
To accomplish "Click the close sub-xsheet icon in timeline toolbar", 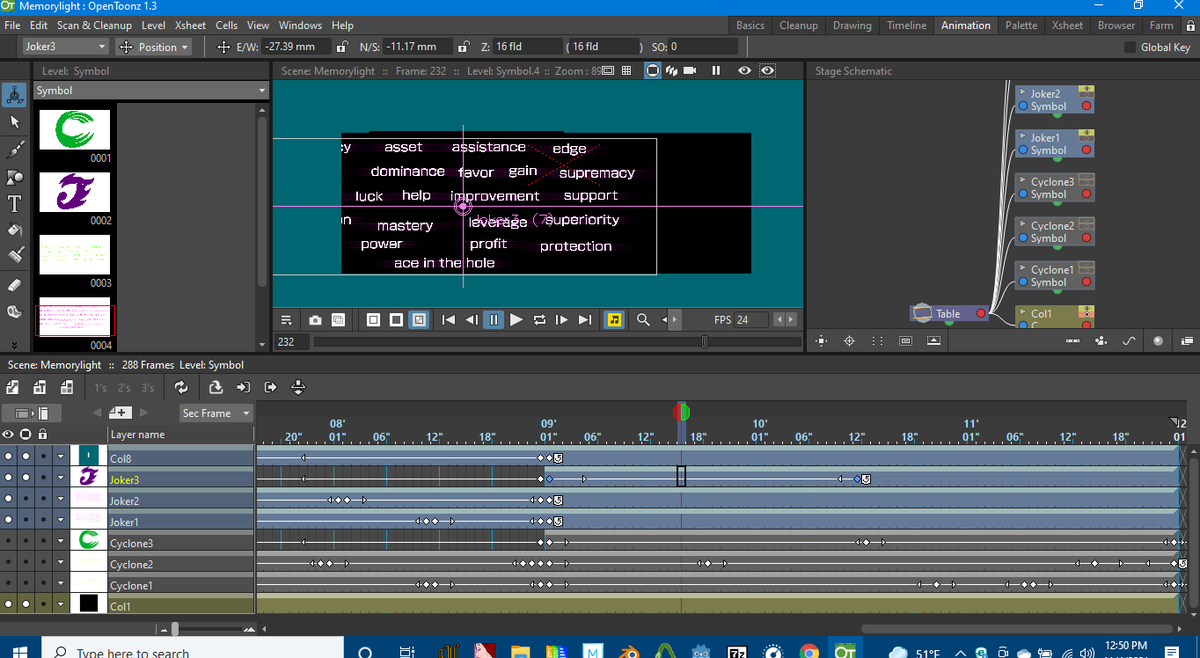I will coord(270,387).
